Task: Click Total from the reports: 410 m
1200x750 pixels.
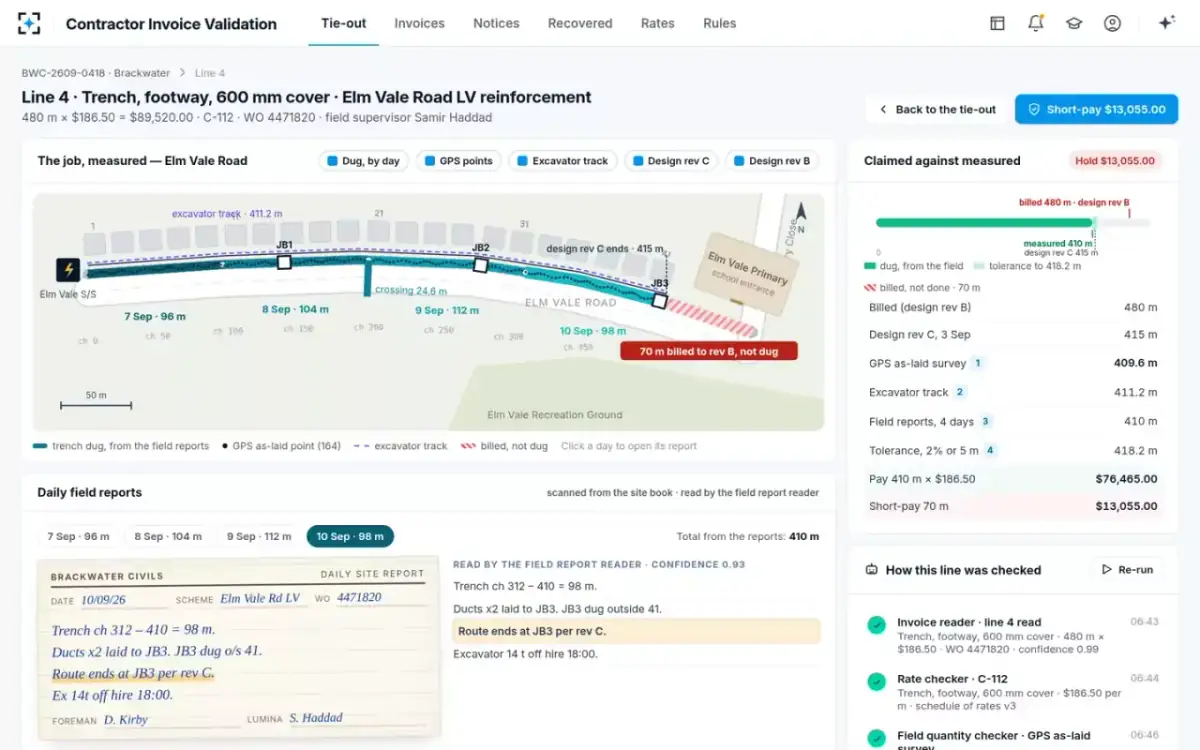Action: point(748,536)
